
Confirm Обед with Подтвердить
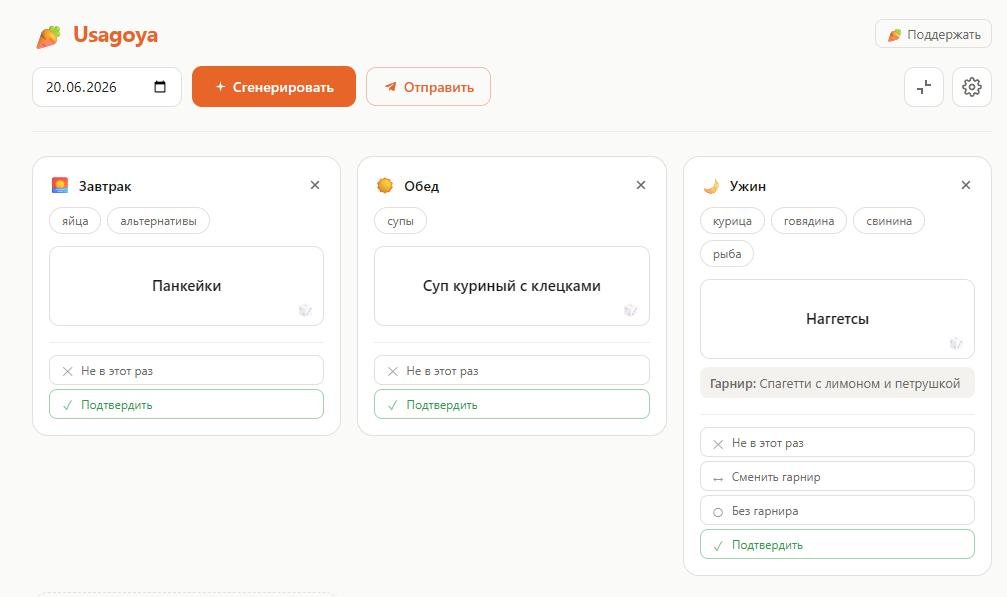point(512,404)
